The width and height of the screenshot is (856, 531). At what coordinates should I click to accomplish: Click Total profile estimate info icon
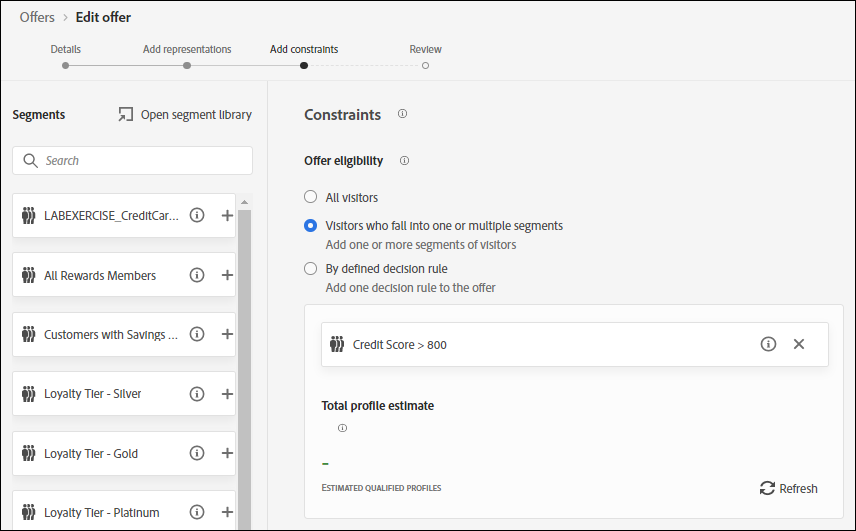(342, 428)
